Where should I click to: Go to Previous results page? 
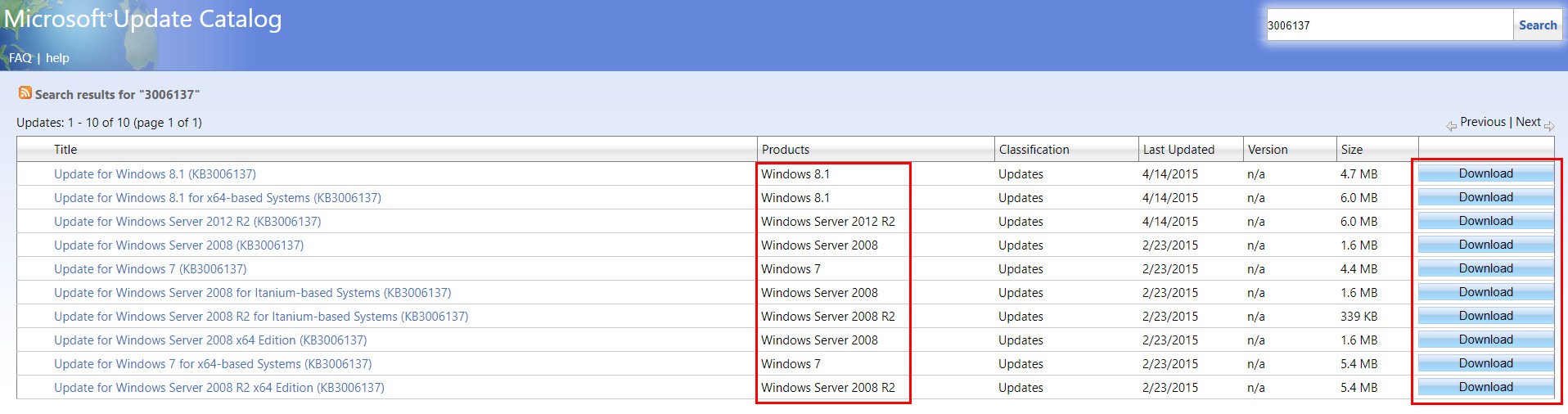(1482, 122)
